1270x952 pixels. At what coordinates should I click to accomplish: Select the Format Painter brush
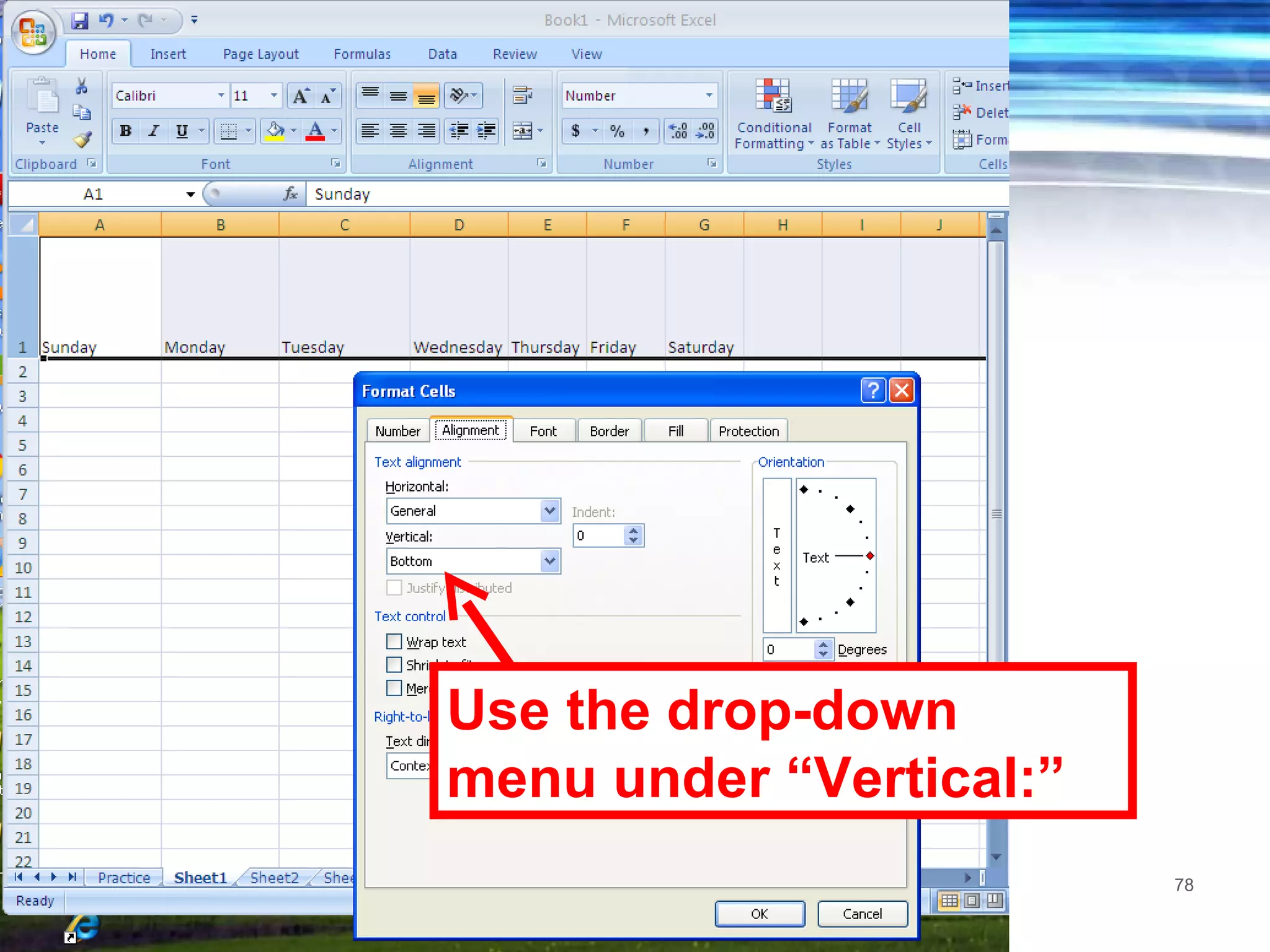[x=82, y=139]
